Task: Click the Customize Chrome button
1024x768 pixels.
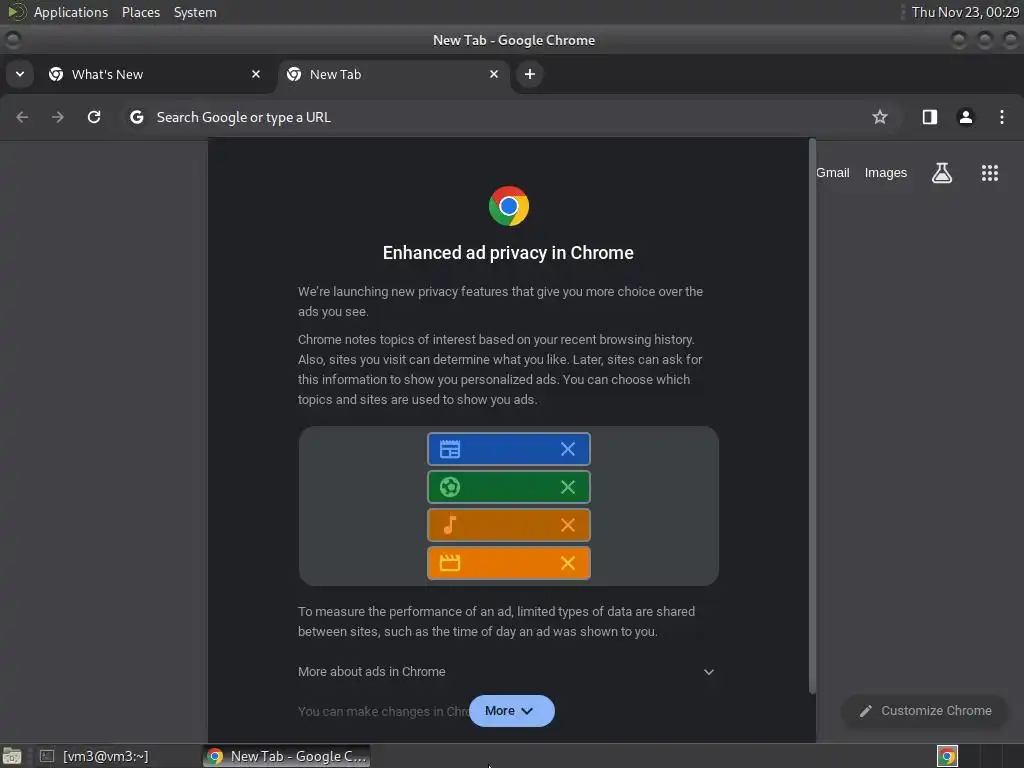Action: tap(925, 711)
